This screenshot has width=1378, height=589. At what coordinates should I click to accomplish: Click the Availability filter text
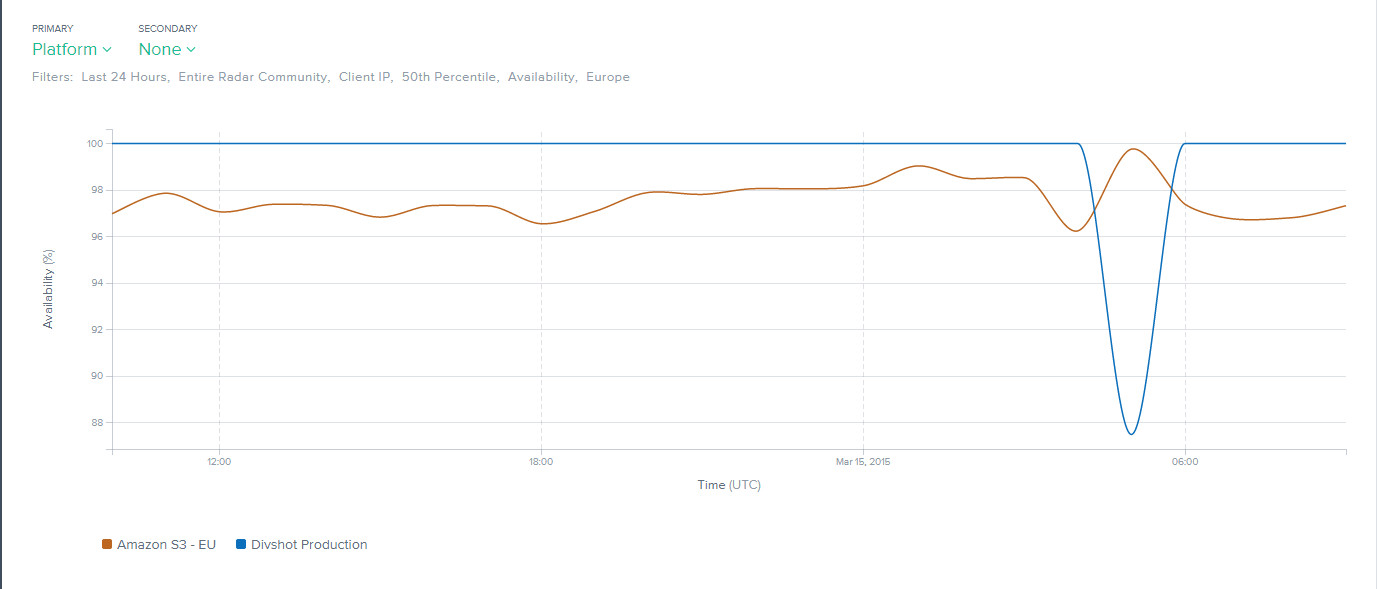542,77
